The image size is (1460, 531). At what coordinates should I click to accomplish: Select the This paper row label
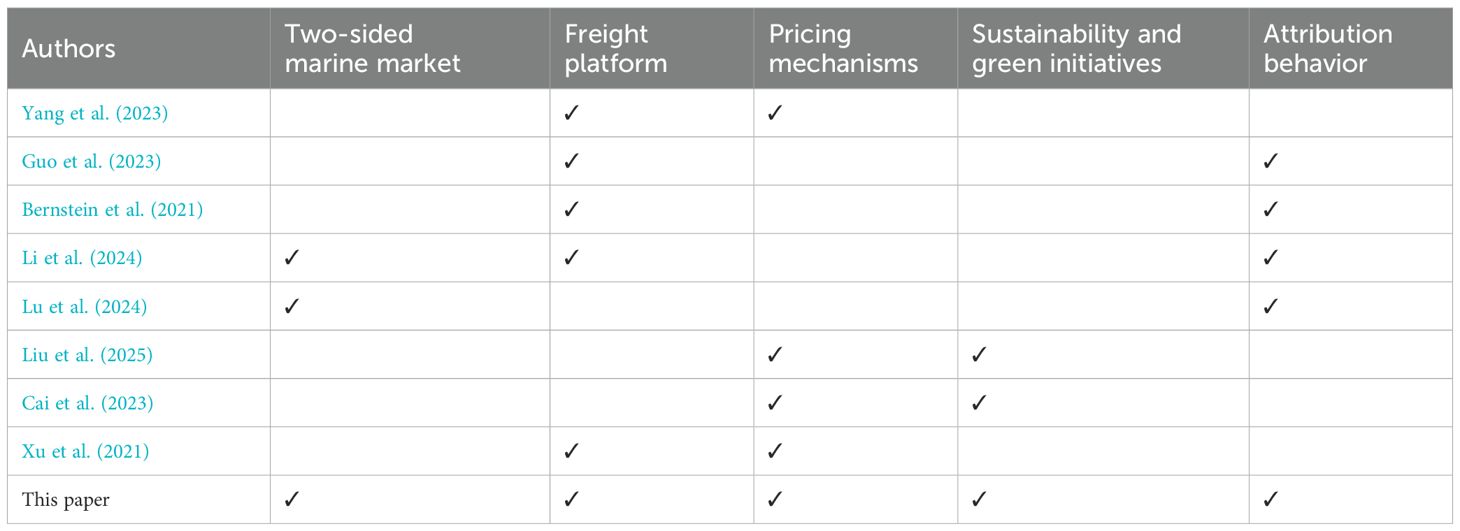coord(65,500)
